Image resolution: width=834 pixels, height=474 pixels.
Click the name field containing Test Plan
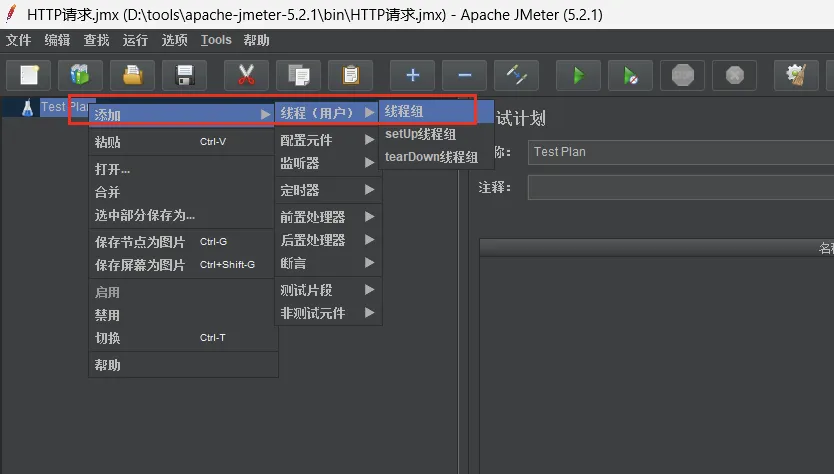(681, 152)
